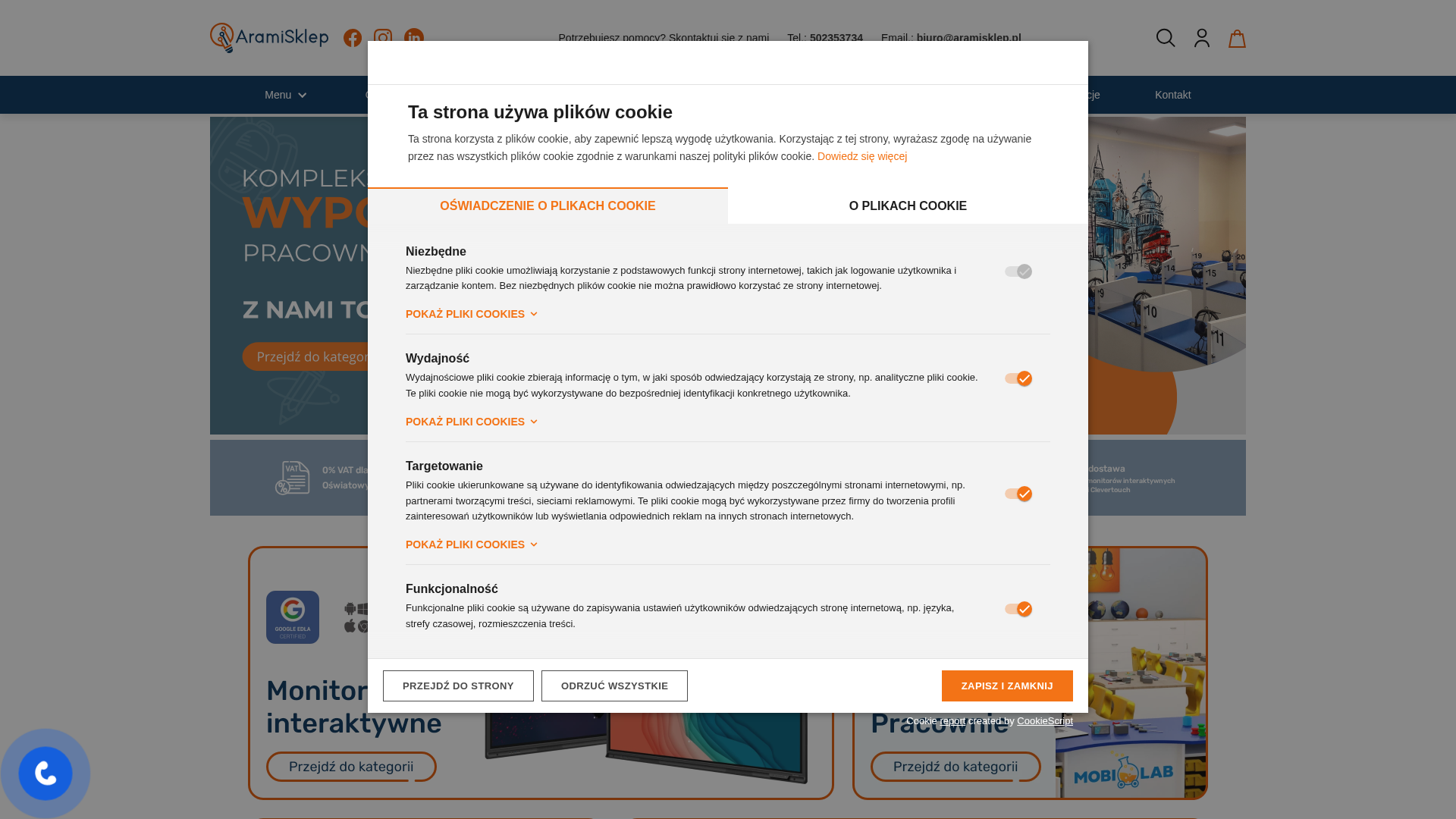Click the Przejdź do strony button

(458, 686)
